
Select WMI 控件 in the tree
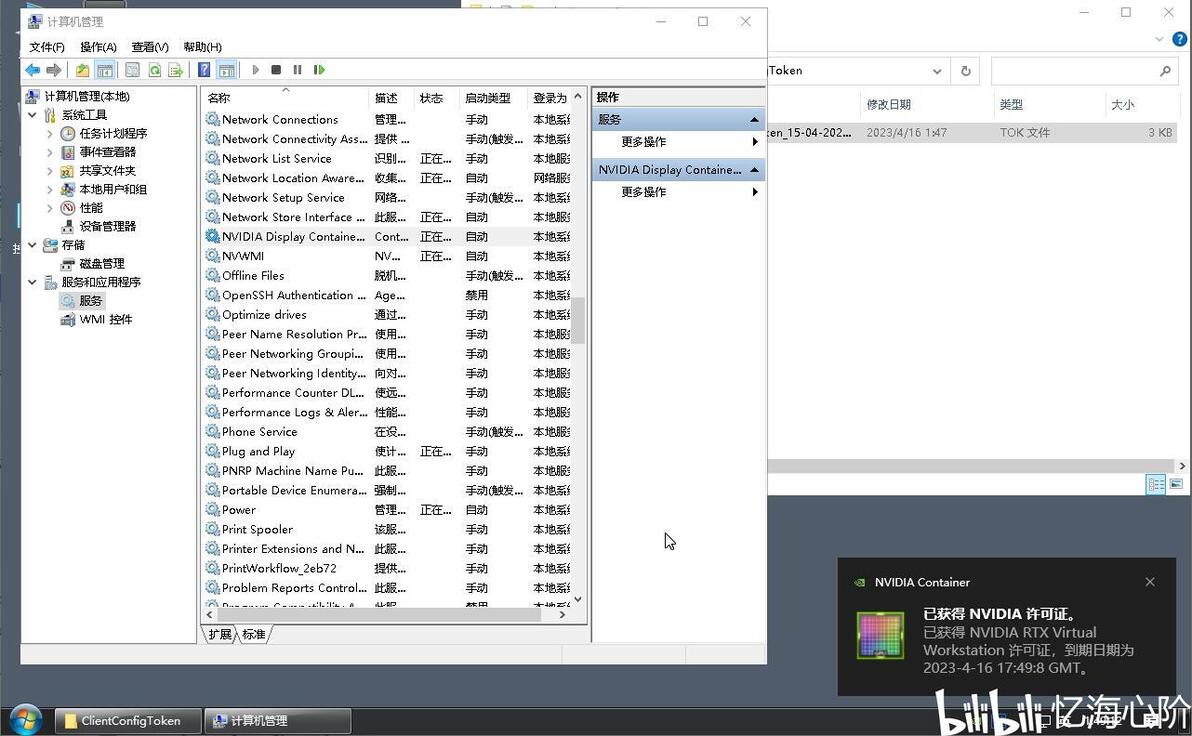click(106, 319)
